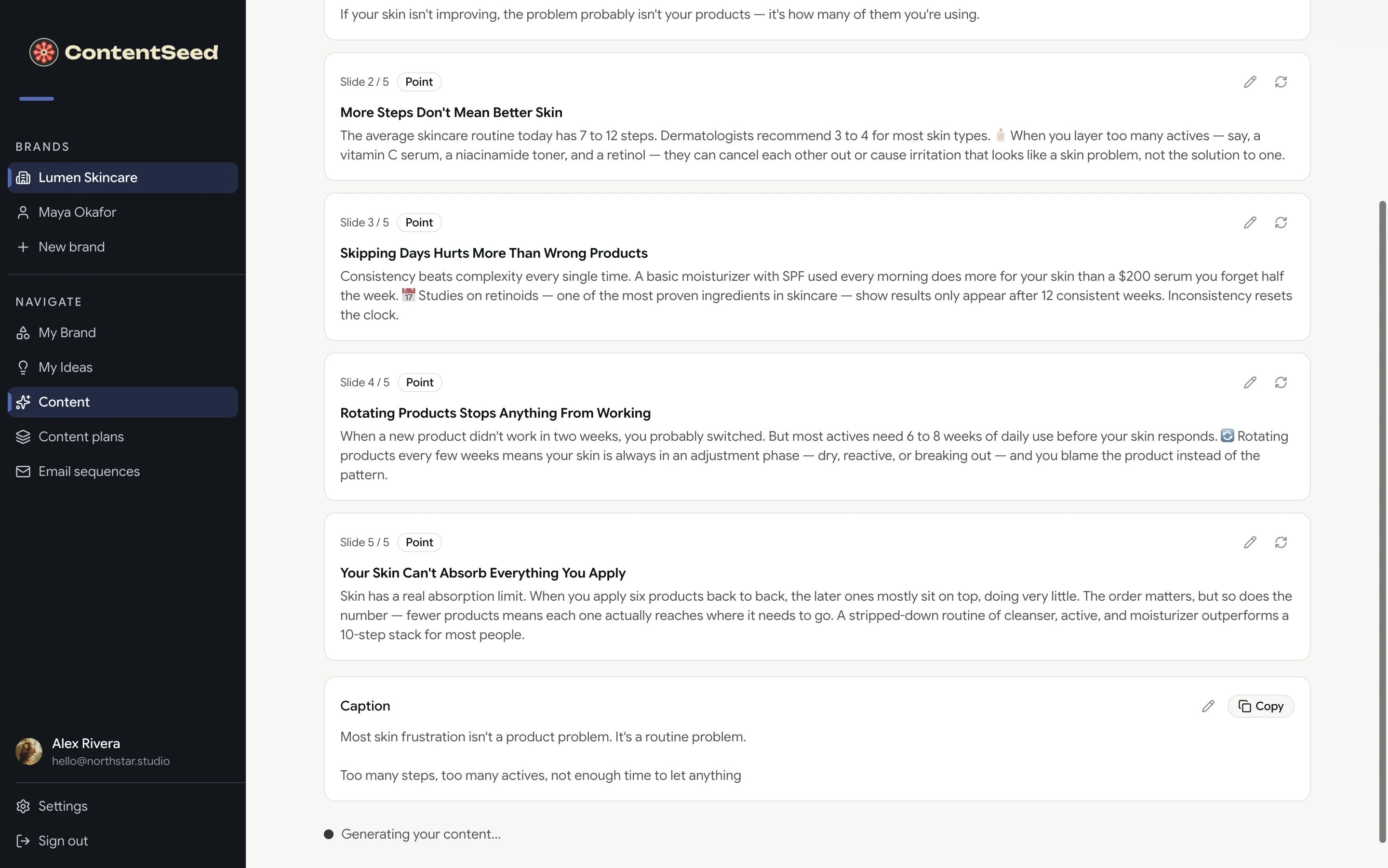1388x868 pixels.
Task: Open Content plans
Action: click(x=123, y=437)
